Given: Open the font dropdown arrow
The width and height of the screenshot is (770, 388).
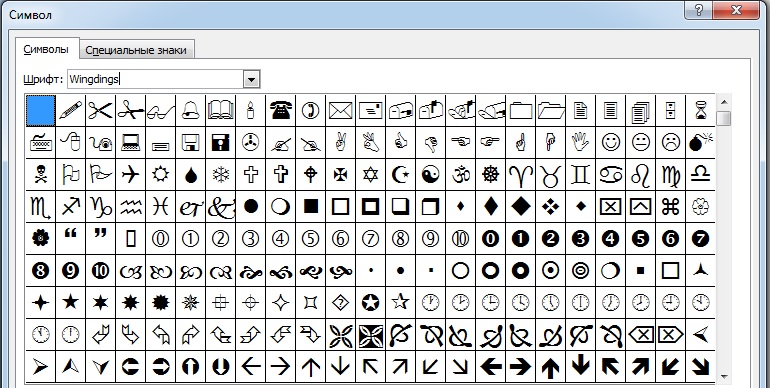Looking at the screenshot, I should pos(251,79).
